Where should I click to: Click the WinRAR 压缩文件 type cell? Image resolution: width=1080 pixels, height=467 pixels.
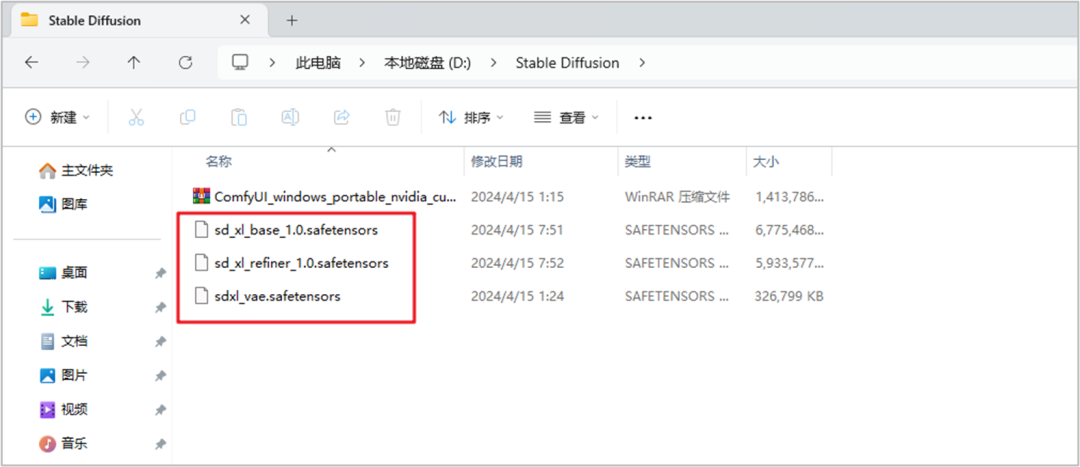point(677,197)
